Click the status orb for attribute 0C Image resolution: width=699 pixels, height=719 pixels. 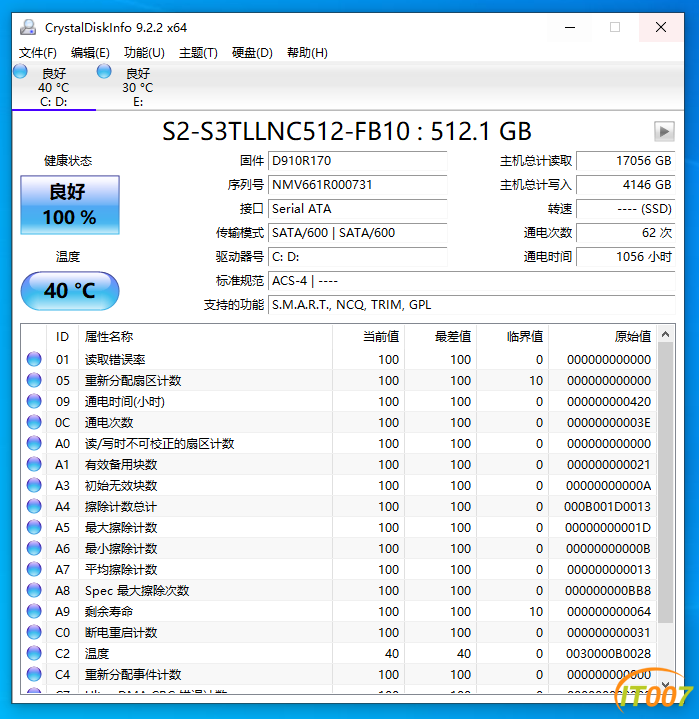(34, 422)
